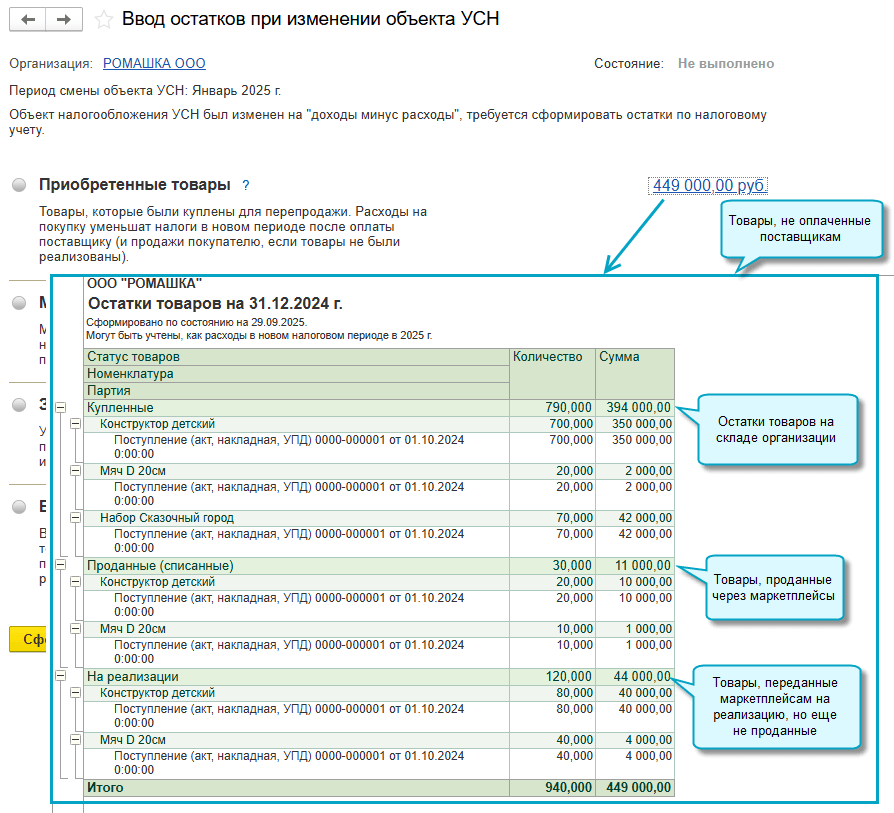Add the form to favorites with the star

103,20
